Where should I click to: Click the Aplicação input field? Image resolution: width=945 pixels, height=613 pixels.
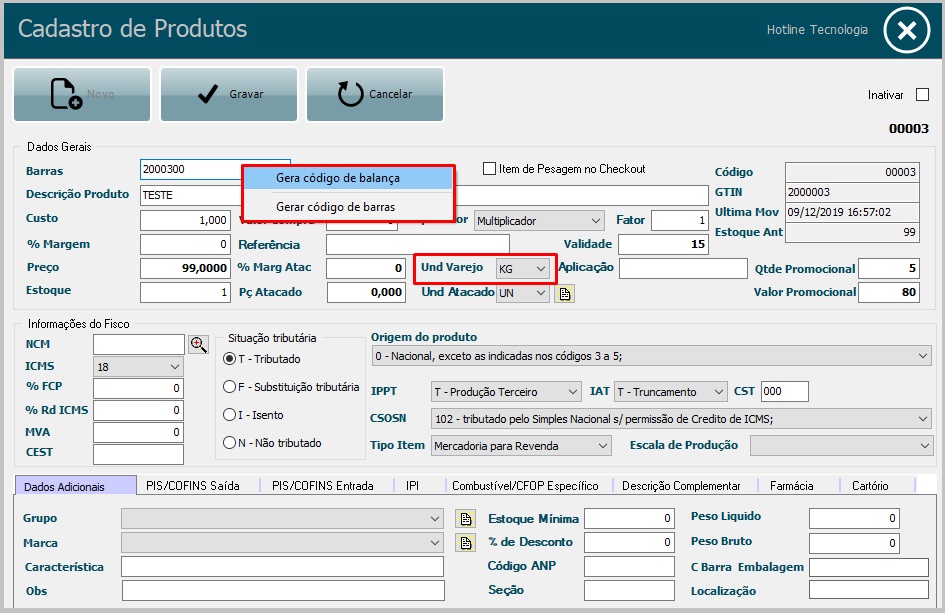[x=683, y=269]
